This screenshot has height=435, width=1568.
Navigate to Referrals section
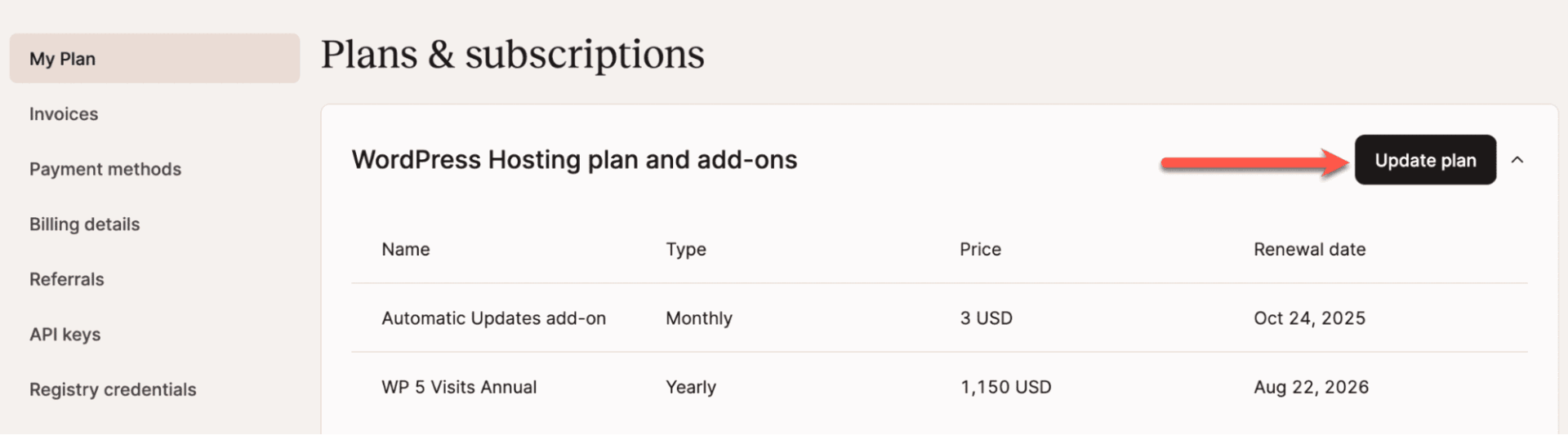67,279
